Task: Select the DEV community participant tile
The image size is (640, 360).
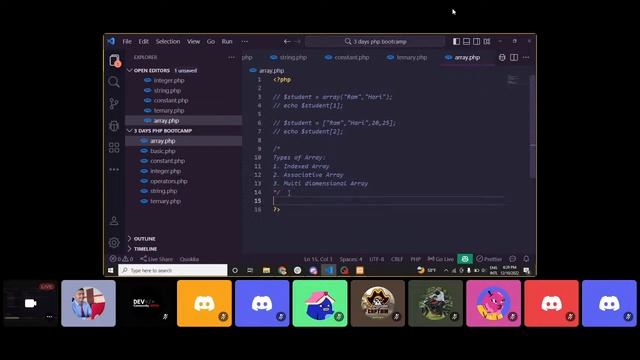Action: pos(147,304)
